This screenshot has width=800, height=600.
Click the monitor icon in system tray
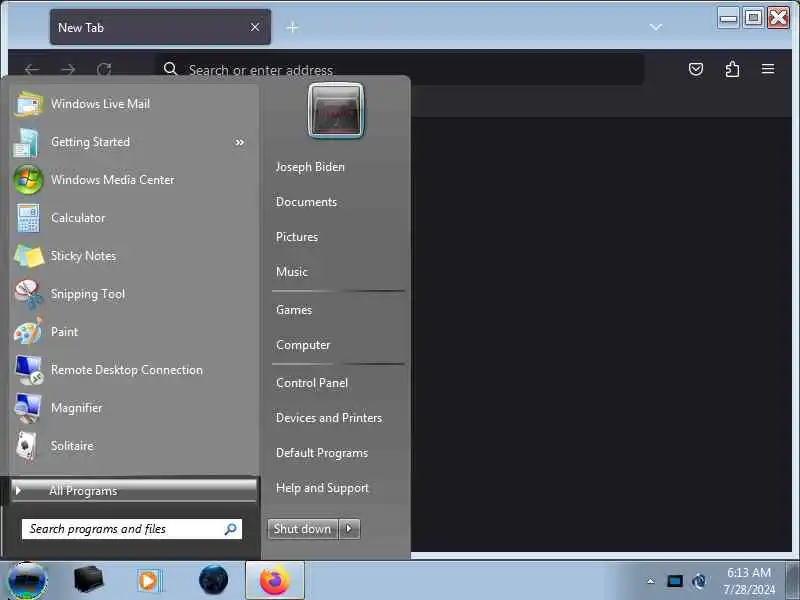674,581
